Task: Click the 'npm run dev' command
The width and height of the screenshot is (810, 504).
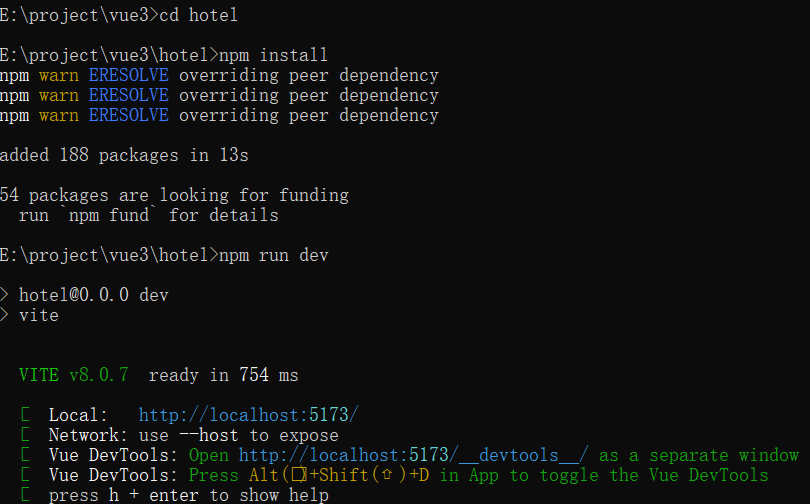Action: pos(273,255)
